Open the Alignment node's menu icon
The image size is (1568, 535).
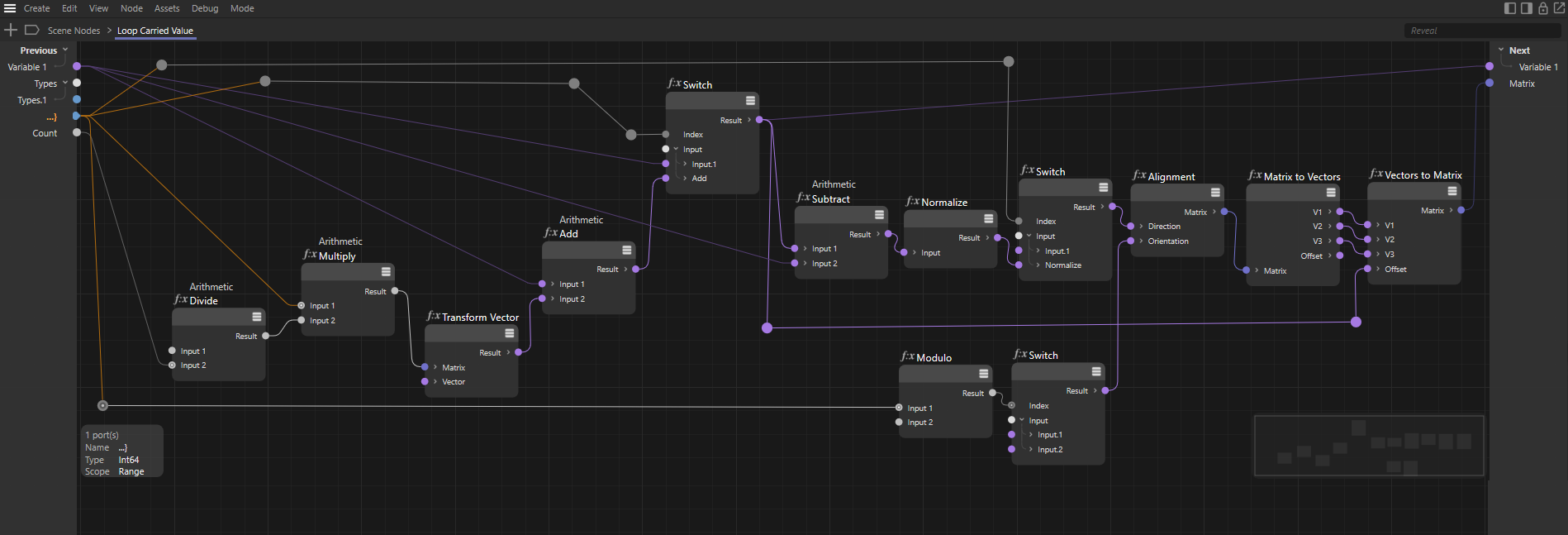pyautogui.click(x=1215, y=193)
